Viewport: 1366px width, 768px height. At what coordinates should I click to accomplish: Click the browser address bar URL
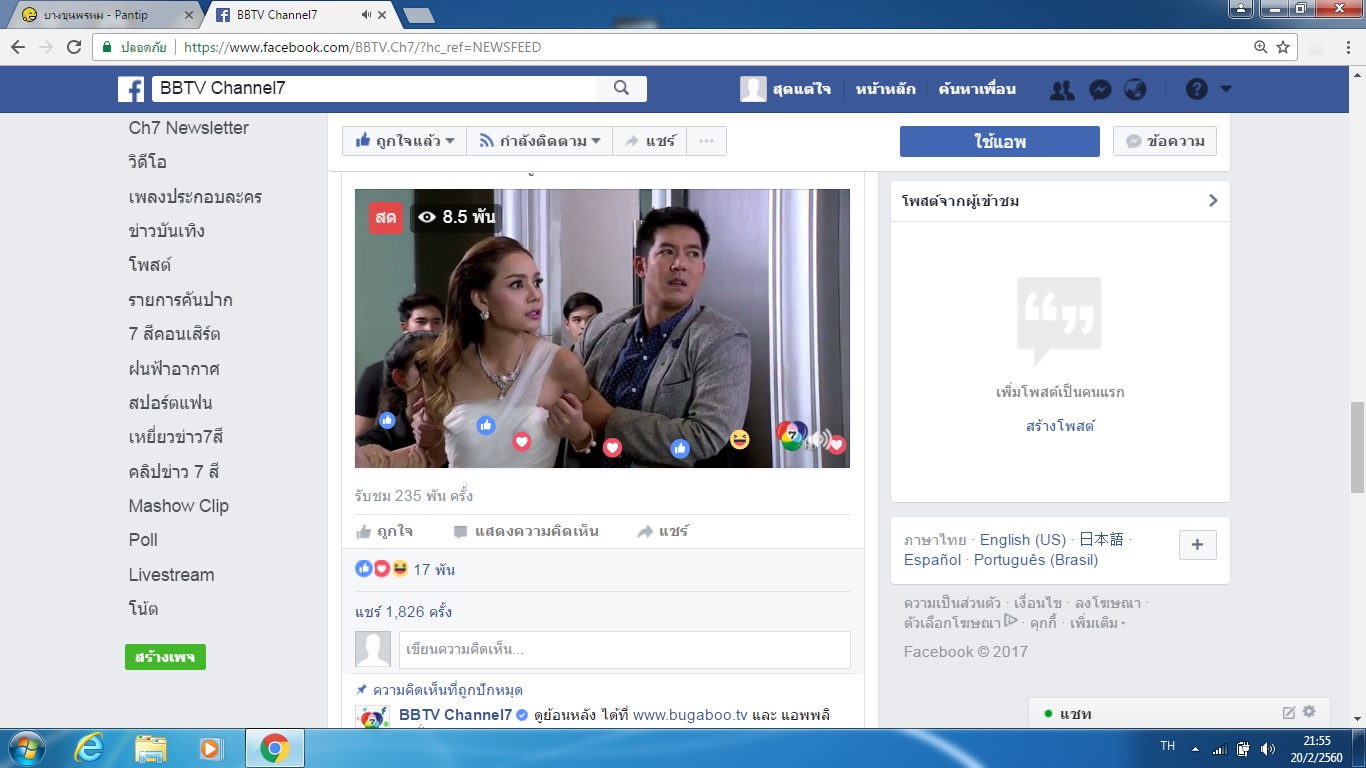(363, 47)
